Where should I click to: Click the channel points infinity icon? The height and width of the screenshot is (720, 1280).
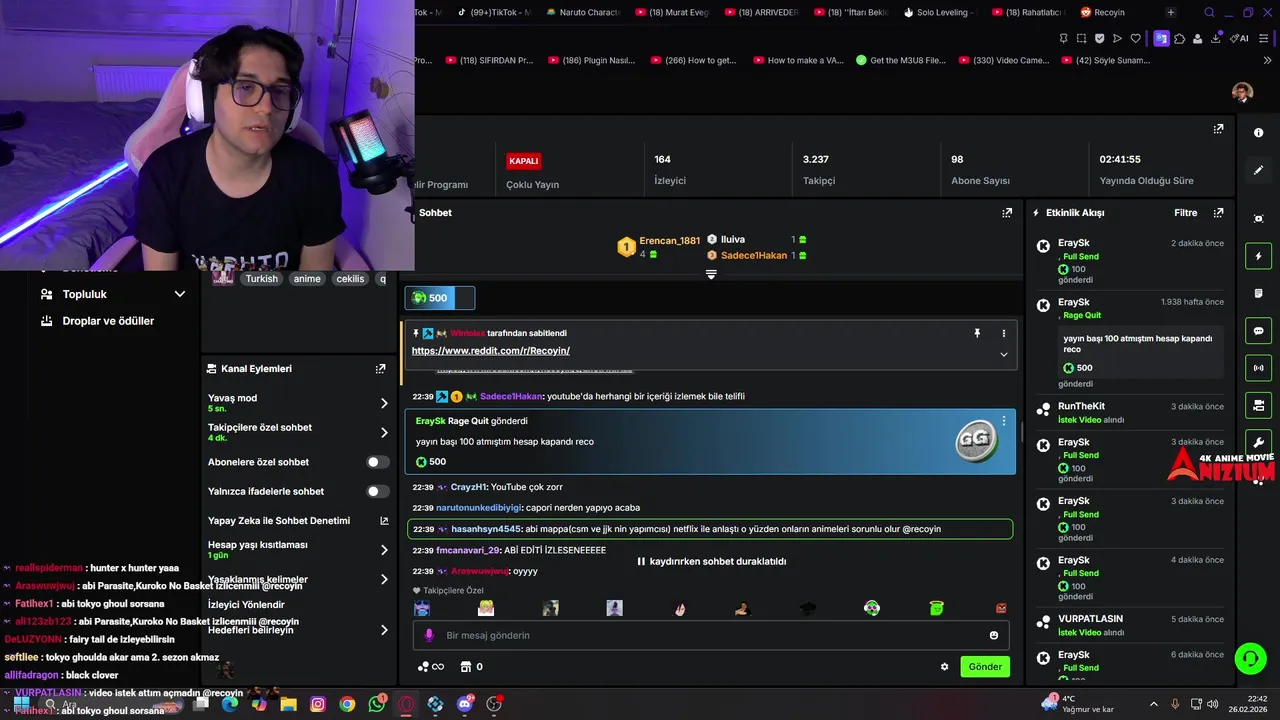click(431, 667)
